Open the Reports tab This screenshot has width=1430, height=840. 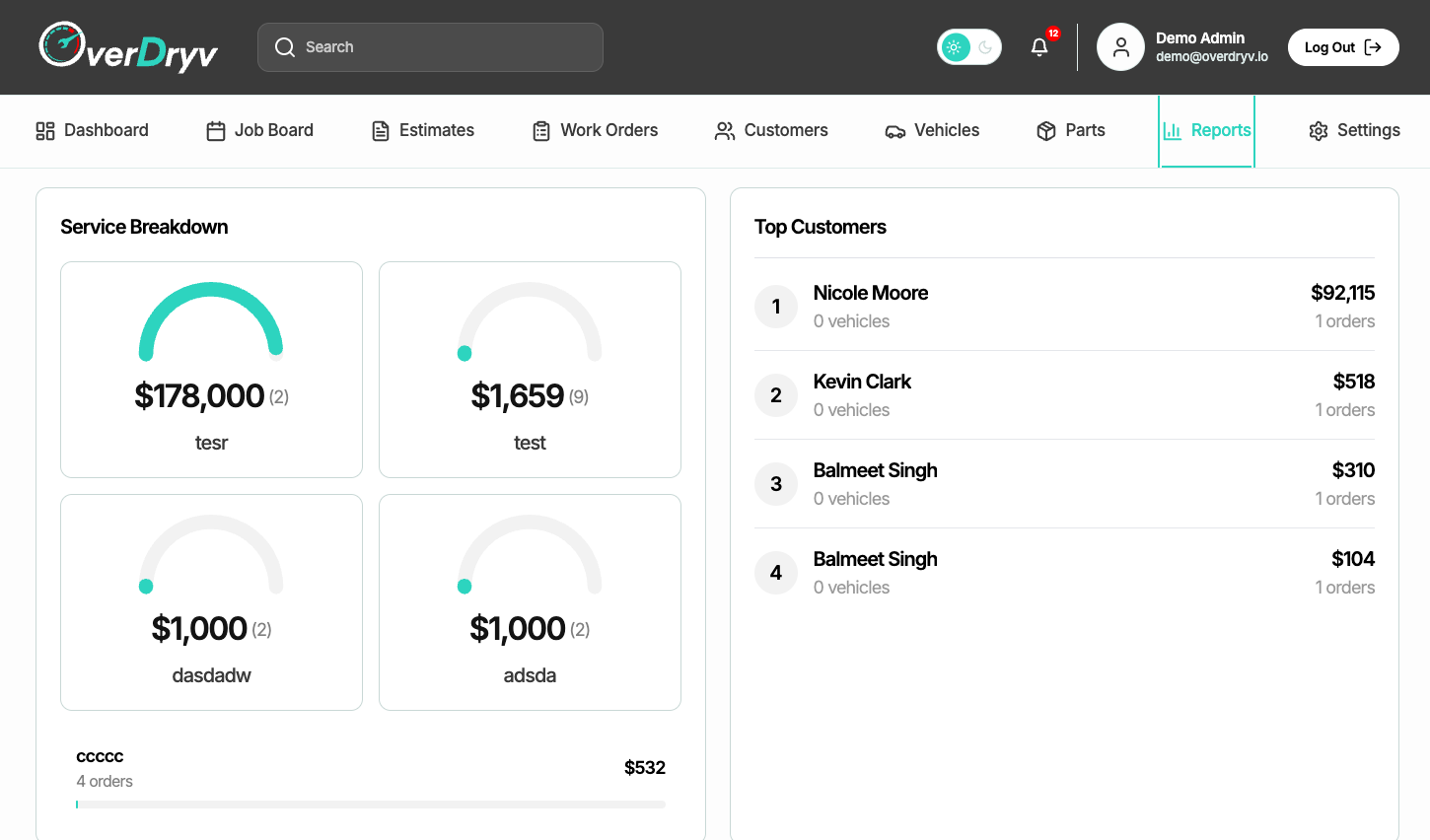point(1206,131)
